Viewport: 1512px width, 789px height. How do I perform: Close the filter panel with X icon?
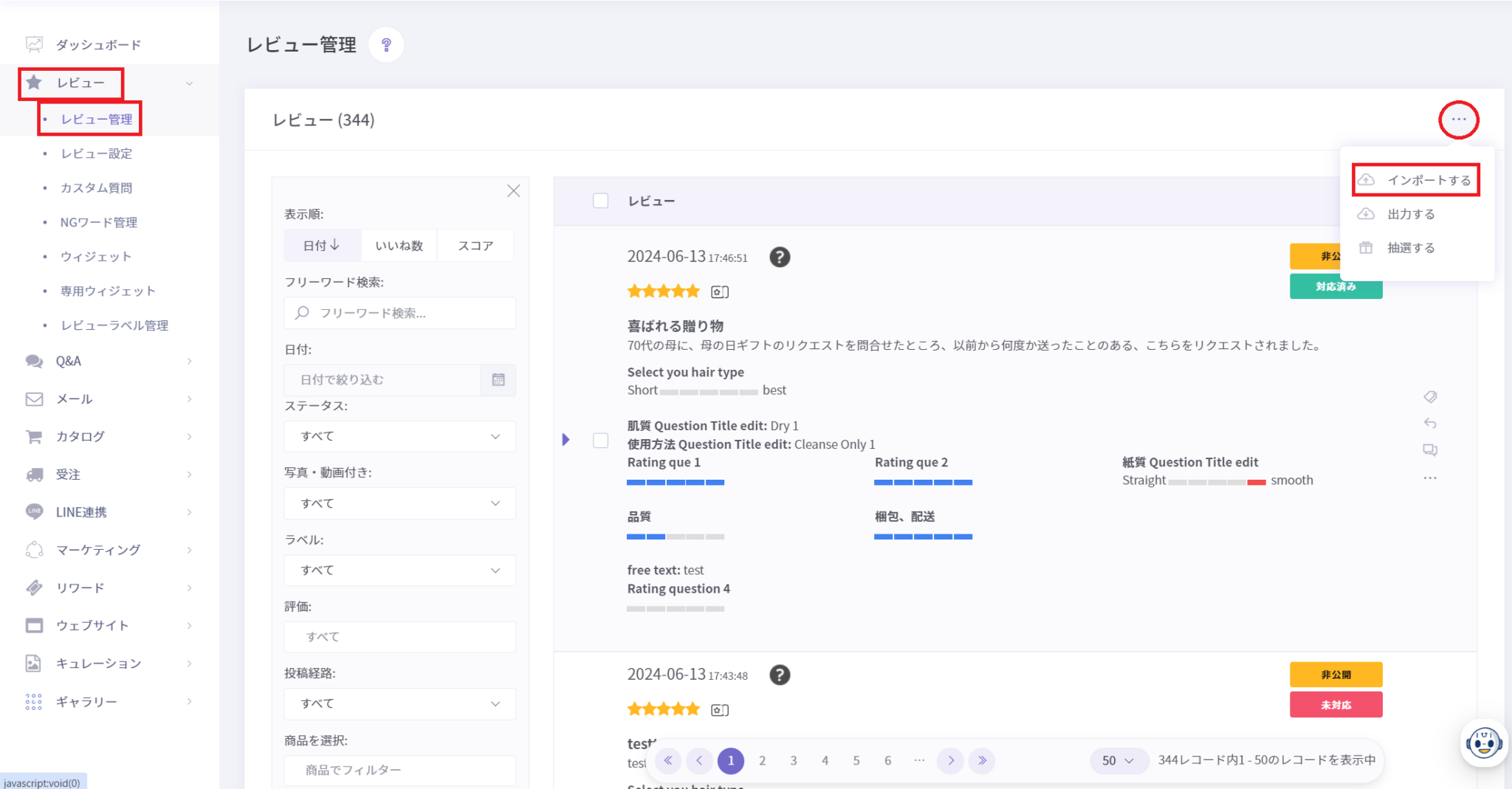[x=514, y=191]
